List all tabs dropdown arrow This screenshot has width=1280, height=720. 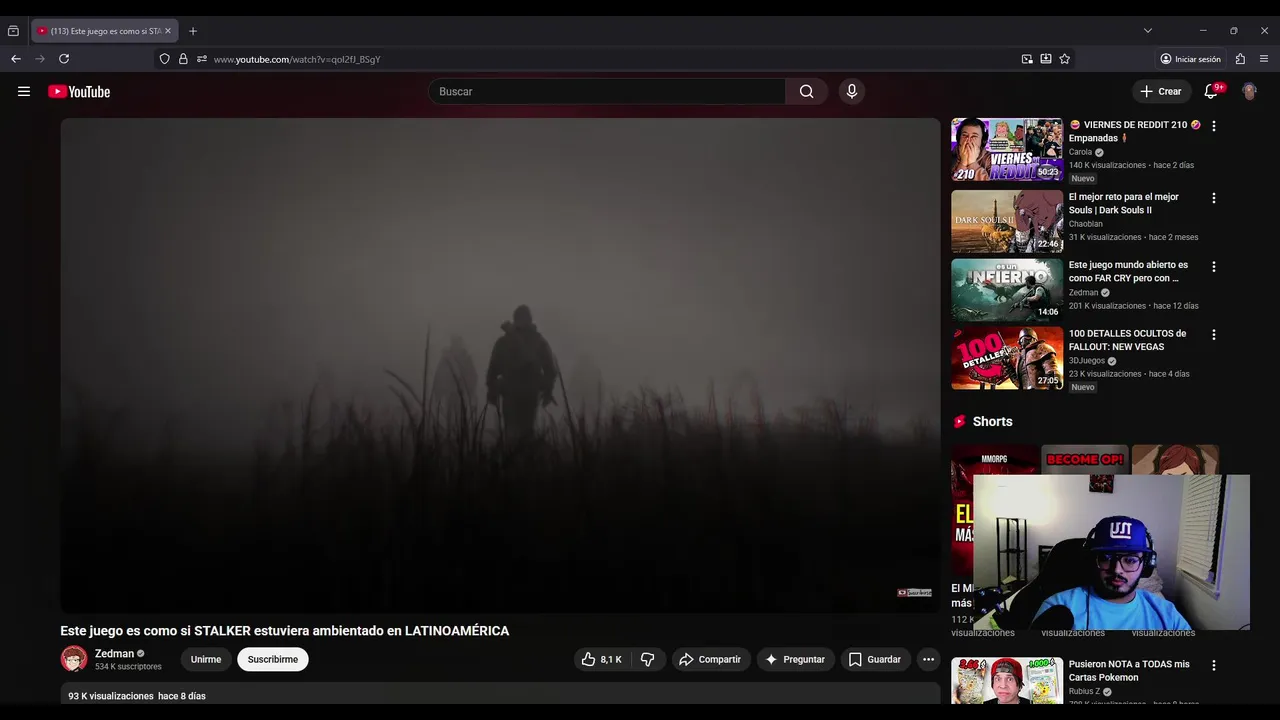click(1148, 31)
